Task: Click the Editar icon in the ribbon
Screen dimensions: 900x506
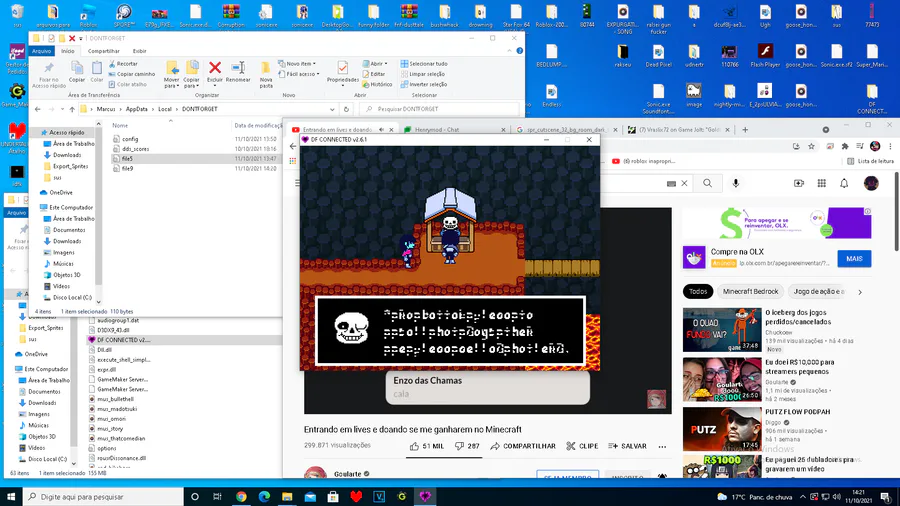Action: point(366,74)
